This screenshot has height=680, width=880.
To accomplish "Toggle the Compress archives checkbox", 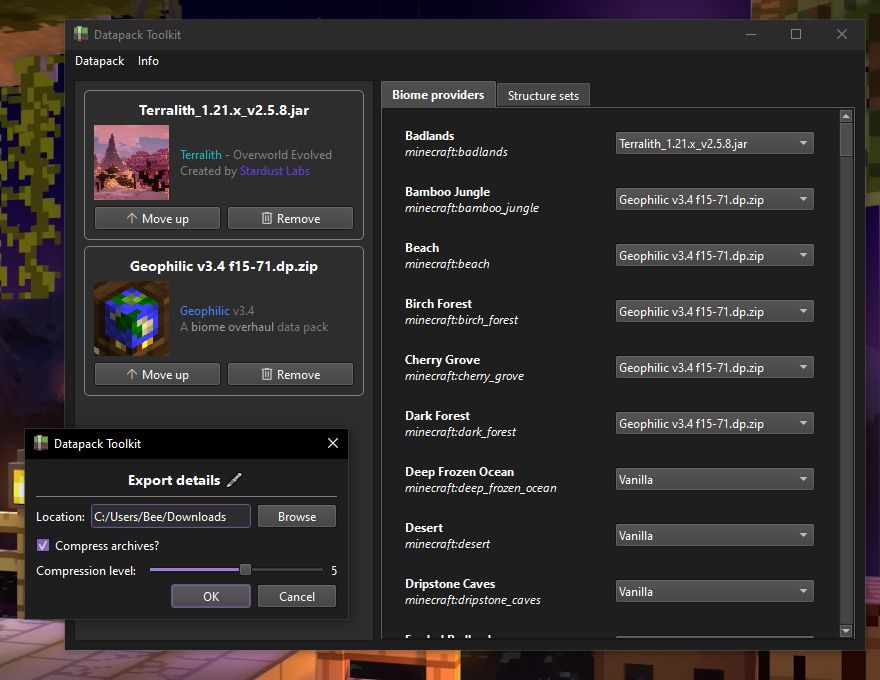I will click(43, 545).
